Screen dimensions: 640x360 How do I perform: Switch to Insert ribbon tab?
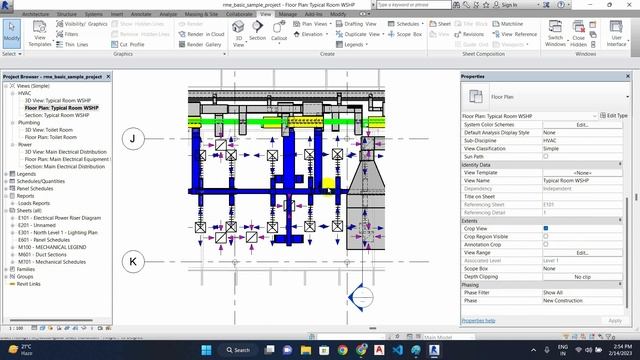(x=117, y=14)
